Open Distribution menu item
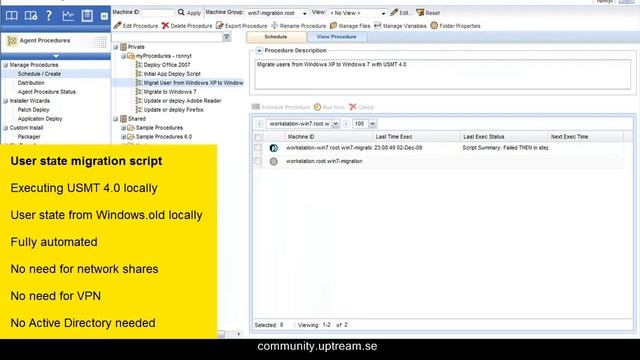The width and height of the screenshot is (640, 360). pyautogui.click(x=31, y=83)
